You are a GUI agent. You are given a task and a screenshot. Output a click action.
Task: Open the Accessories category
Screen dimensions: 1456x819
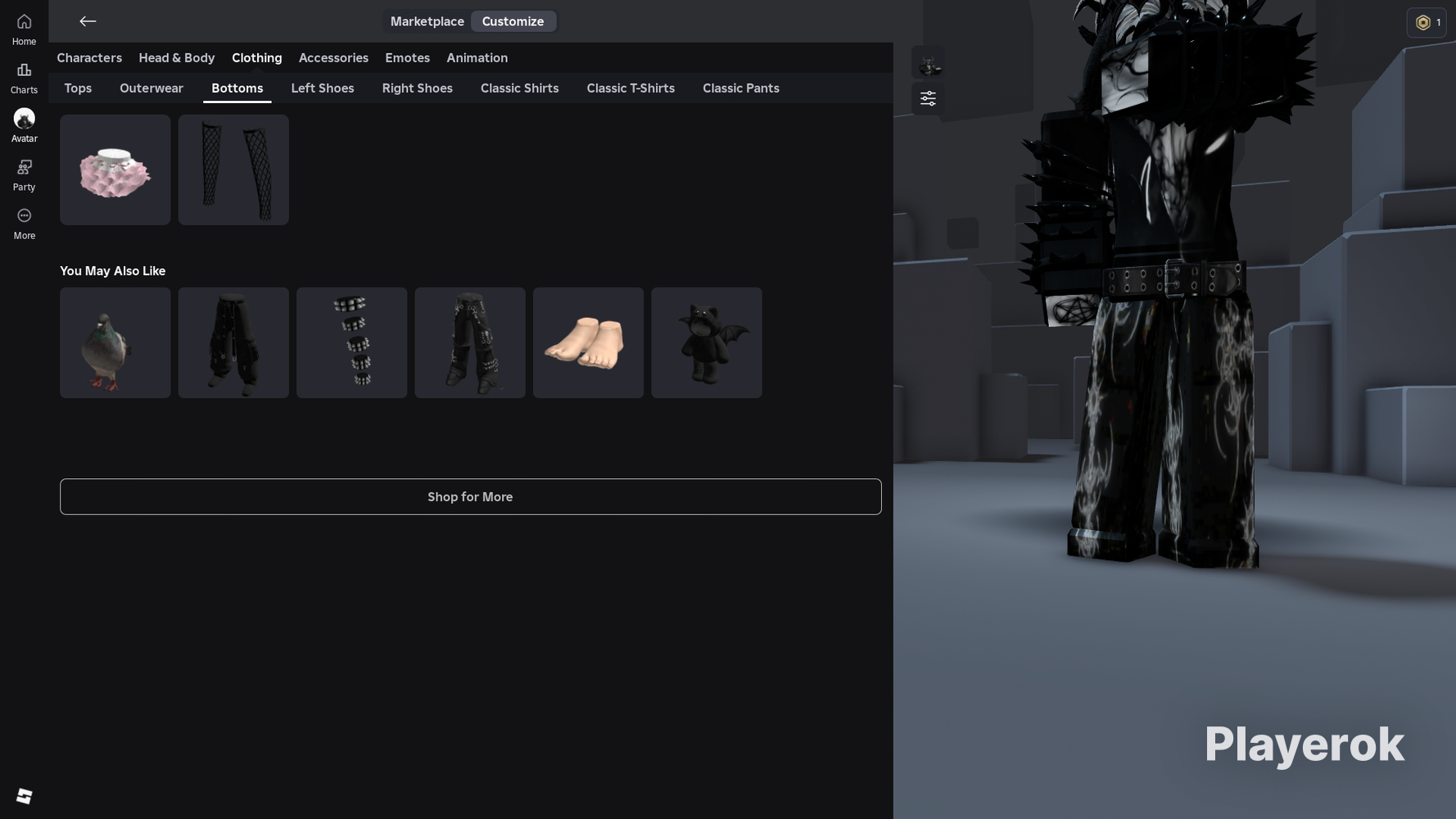pyautogui.click(x=333, y=58)
